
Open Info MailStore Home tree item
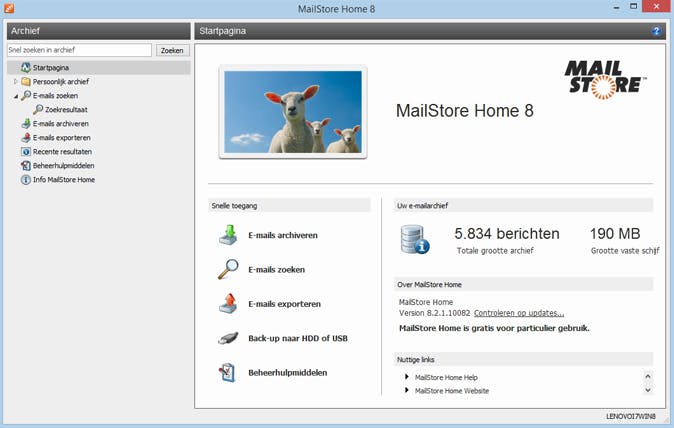[64, 180]
